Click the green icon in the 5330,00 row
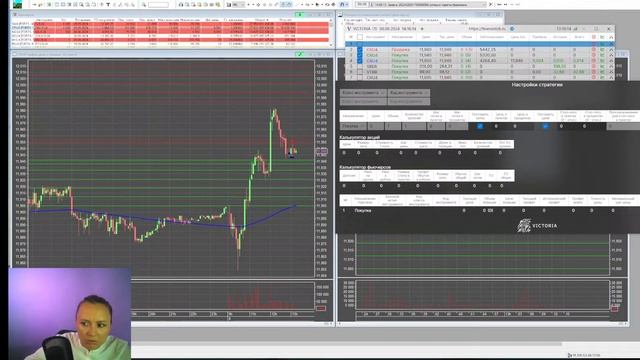This screenshot has height=360, width=640. coord(602,55)
